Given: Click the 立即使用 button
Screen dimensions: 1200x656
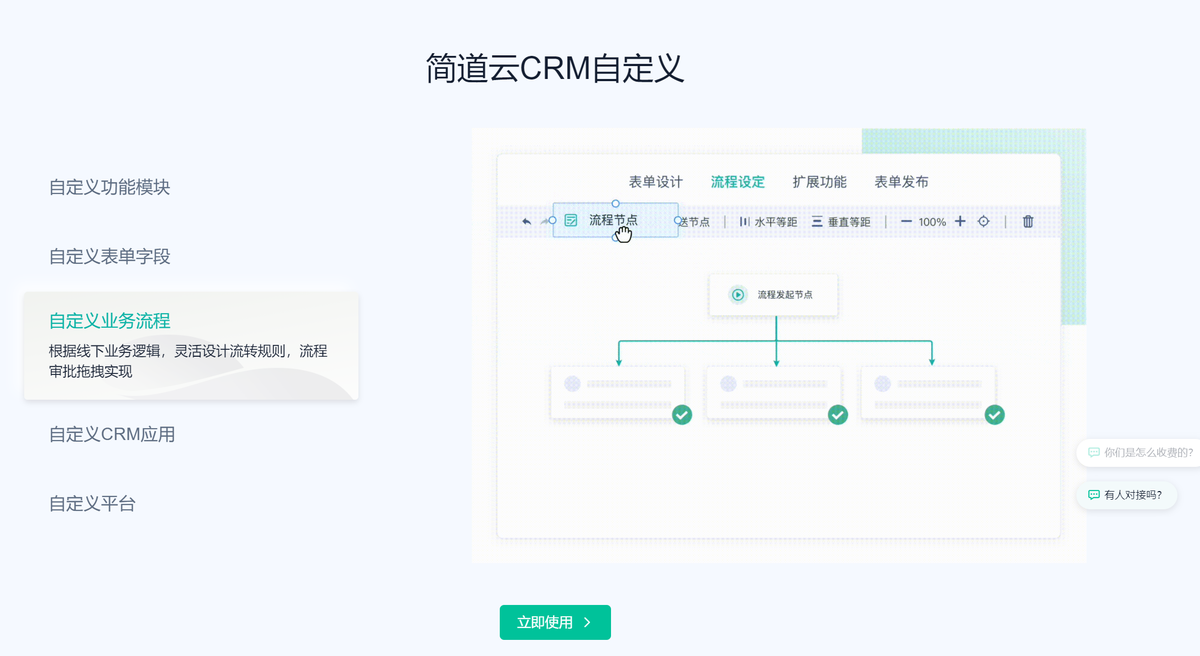Looking at the screenshot, I should (x=555, y=622).
